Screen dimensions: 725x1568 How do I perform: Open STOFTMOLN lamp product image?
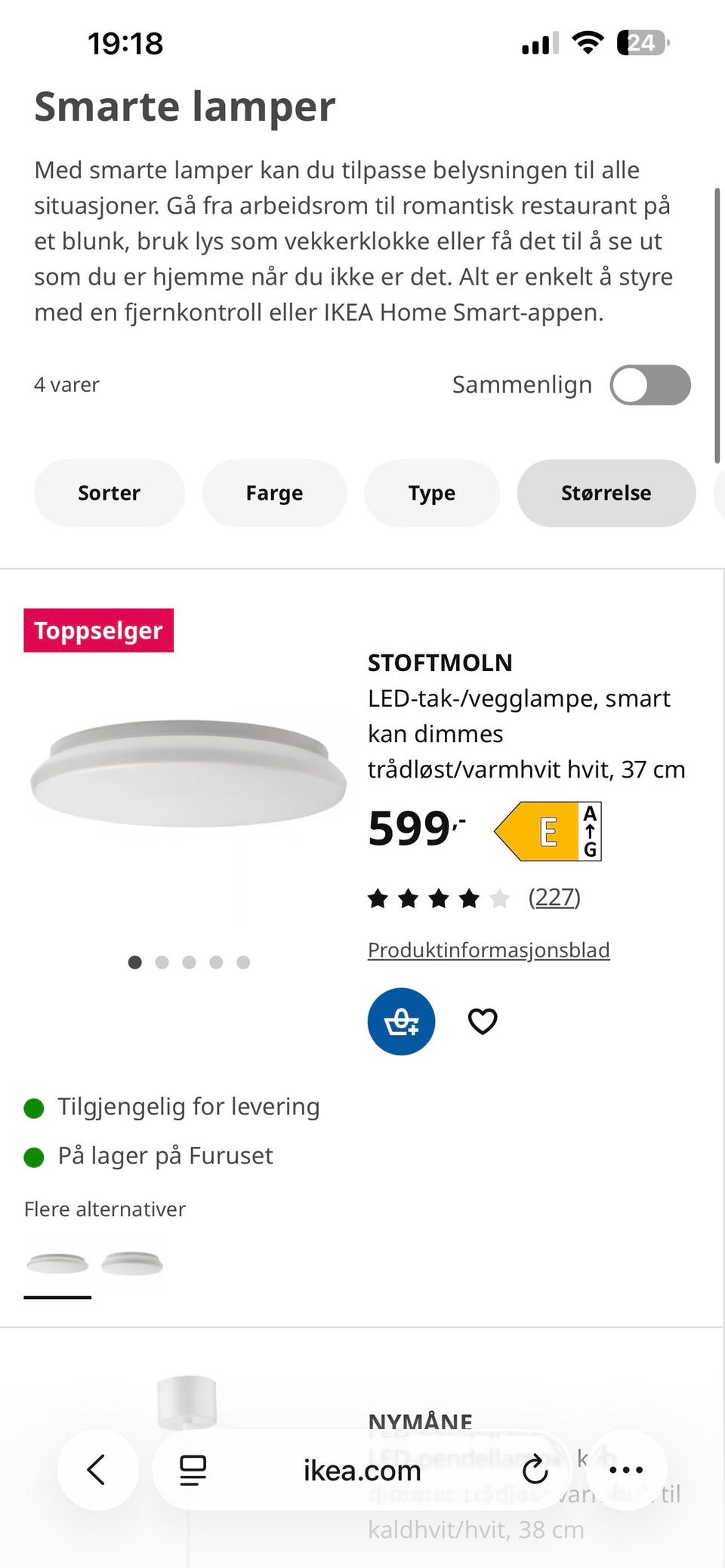pyautogui.click(x=188, y=774)
